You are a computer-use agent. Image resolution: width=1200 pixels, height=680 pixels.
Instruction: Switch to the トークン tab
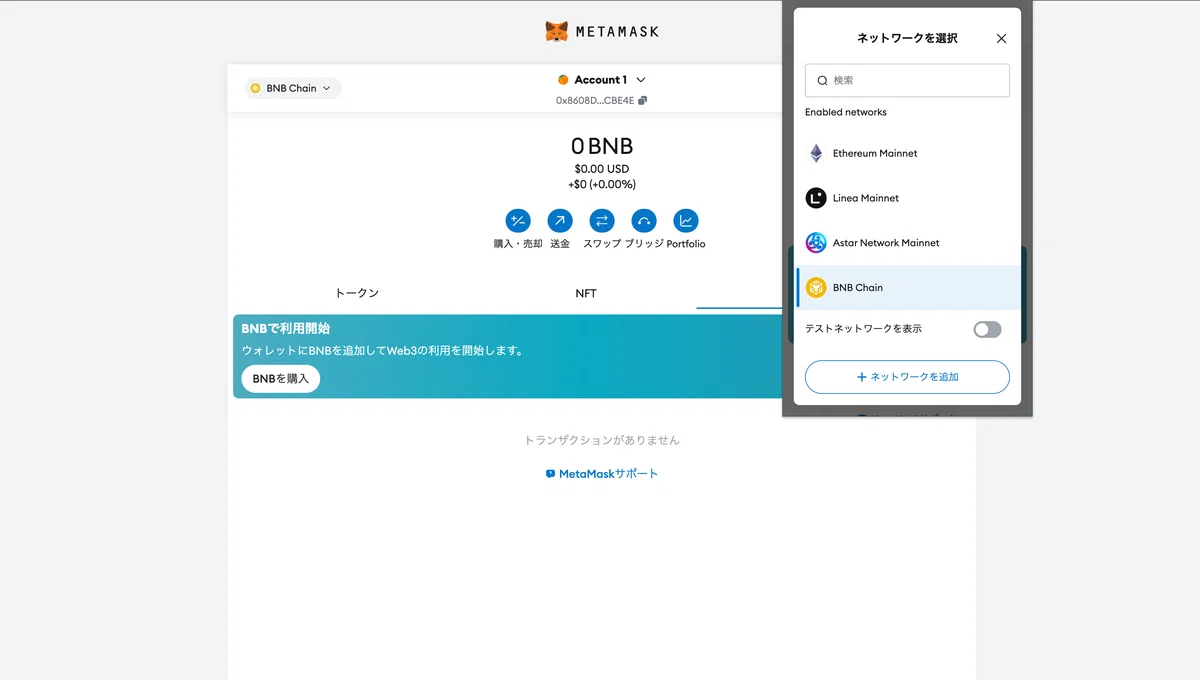[357, 293]
